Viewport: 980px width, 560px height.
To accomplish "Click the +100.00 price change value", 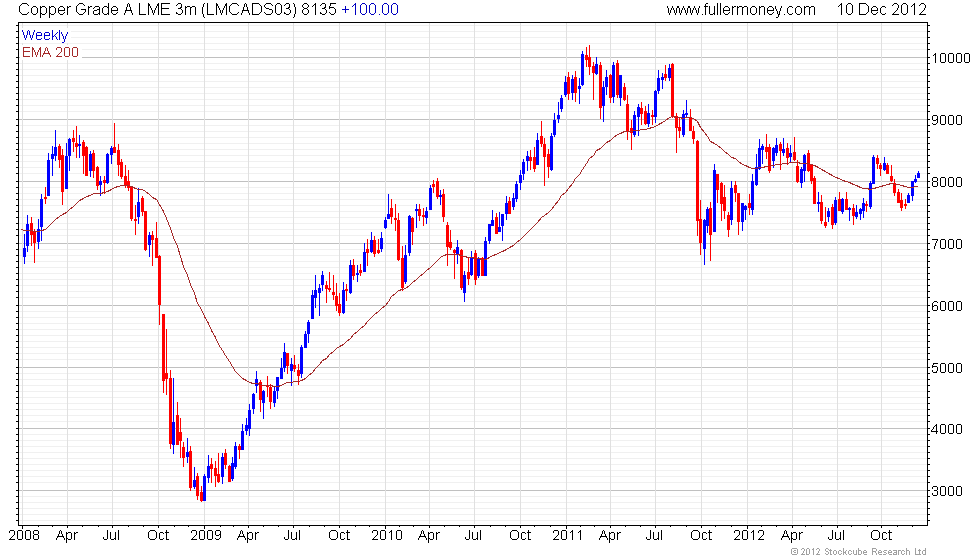I will pyautogui.click(x=370, y=9).
